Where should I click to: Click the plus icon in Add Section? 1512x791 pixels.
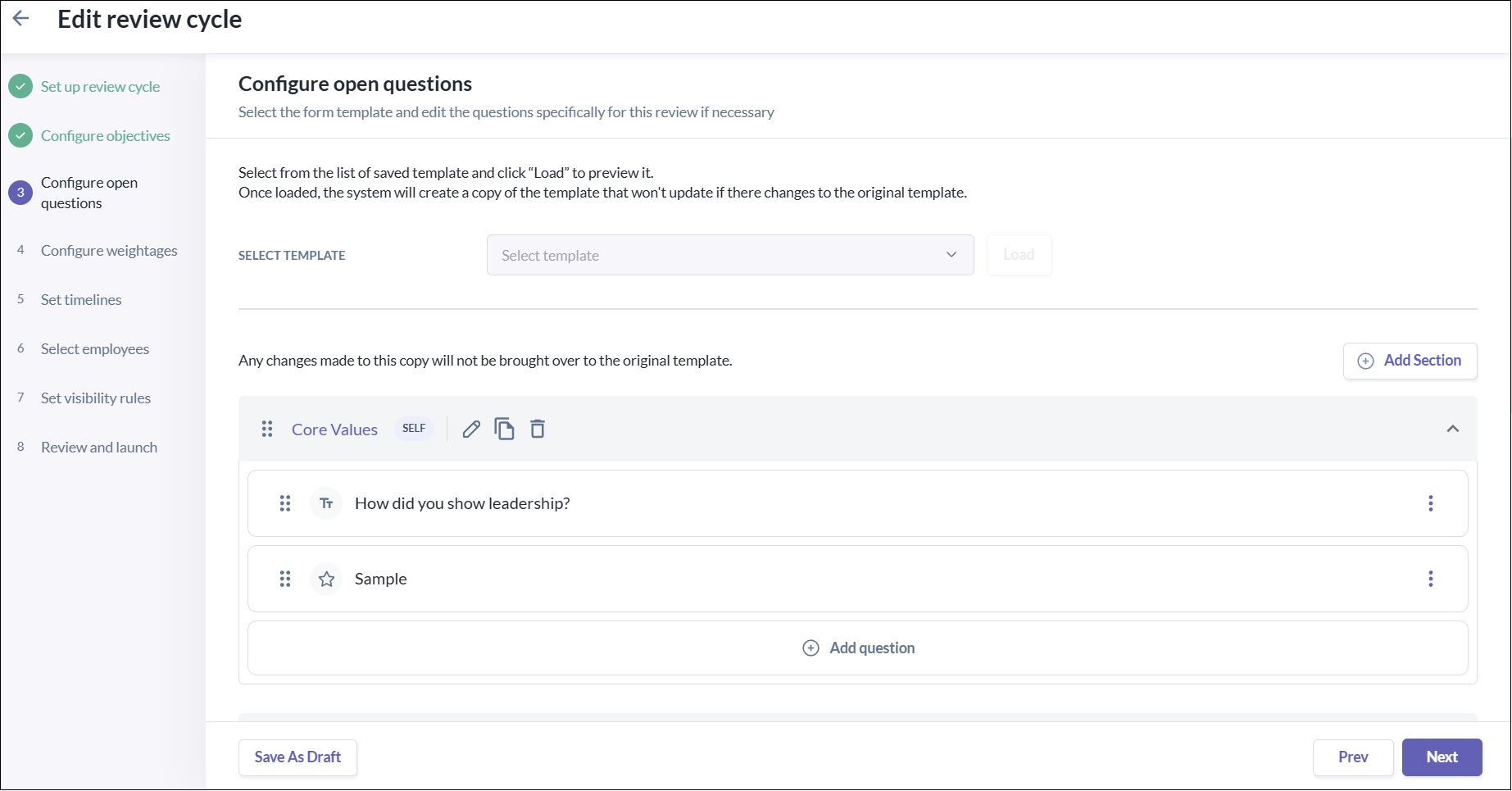(x=1365, y=361)
